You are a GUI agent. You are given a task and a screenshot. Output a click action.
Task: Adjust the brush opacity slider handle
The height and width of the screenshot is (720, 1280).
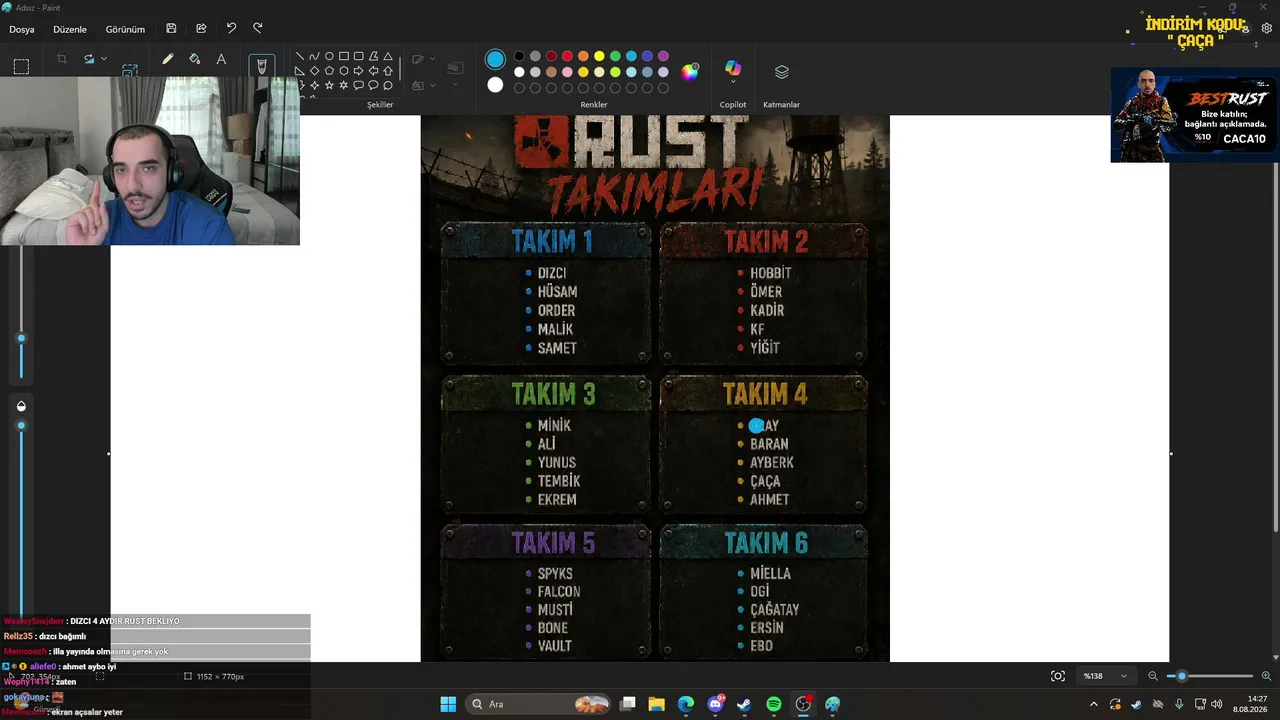click(21, 426)
